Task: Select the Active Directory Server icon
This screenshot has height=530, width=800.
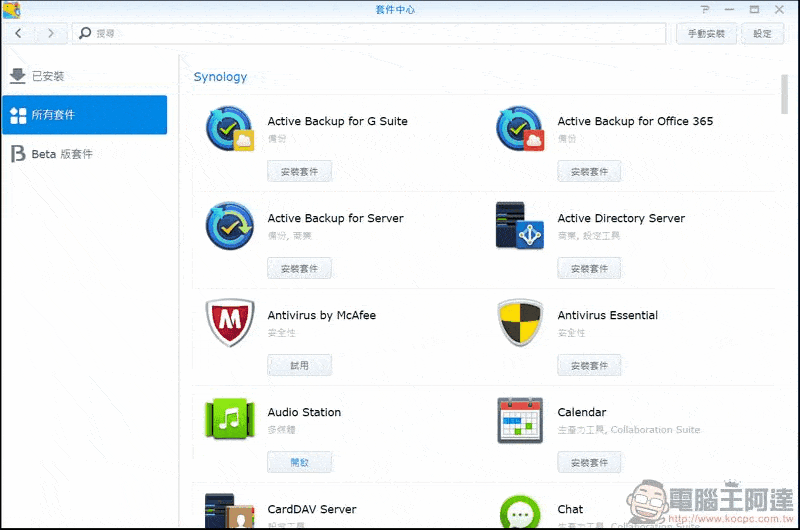Action: click(519, 226)
